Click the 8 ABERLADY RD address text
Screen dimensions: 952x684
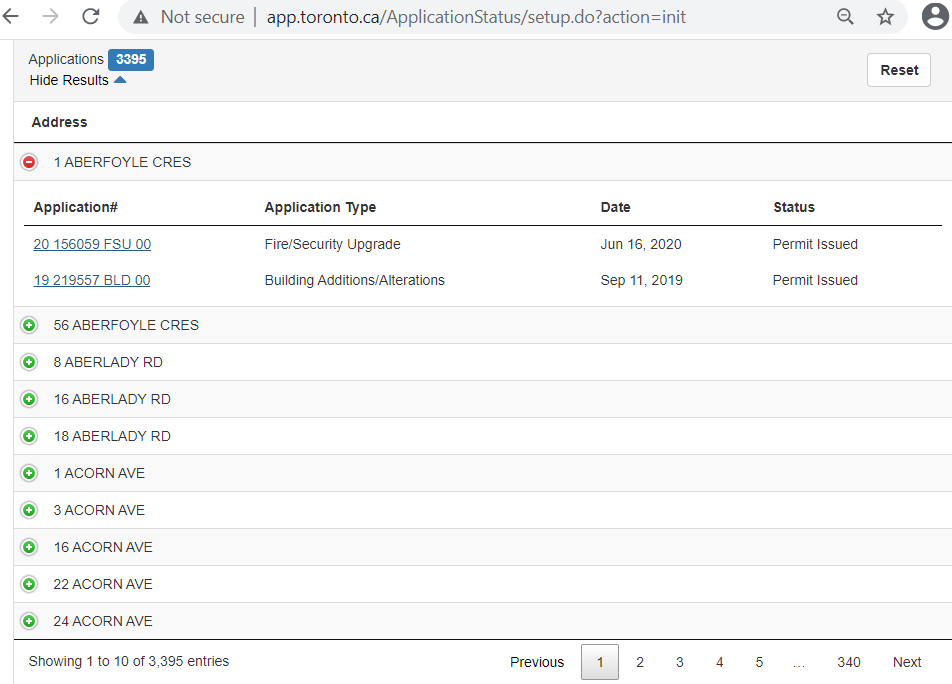(x=108, y=362)
